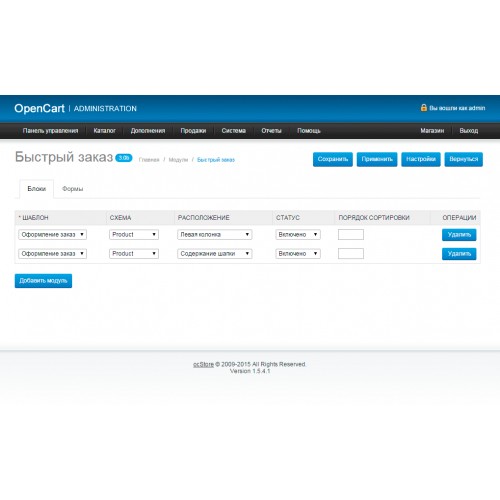Expand the first row Product schema dropdown
Viewport: 500px width, 500px height.
134,234
